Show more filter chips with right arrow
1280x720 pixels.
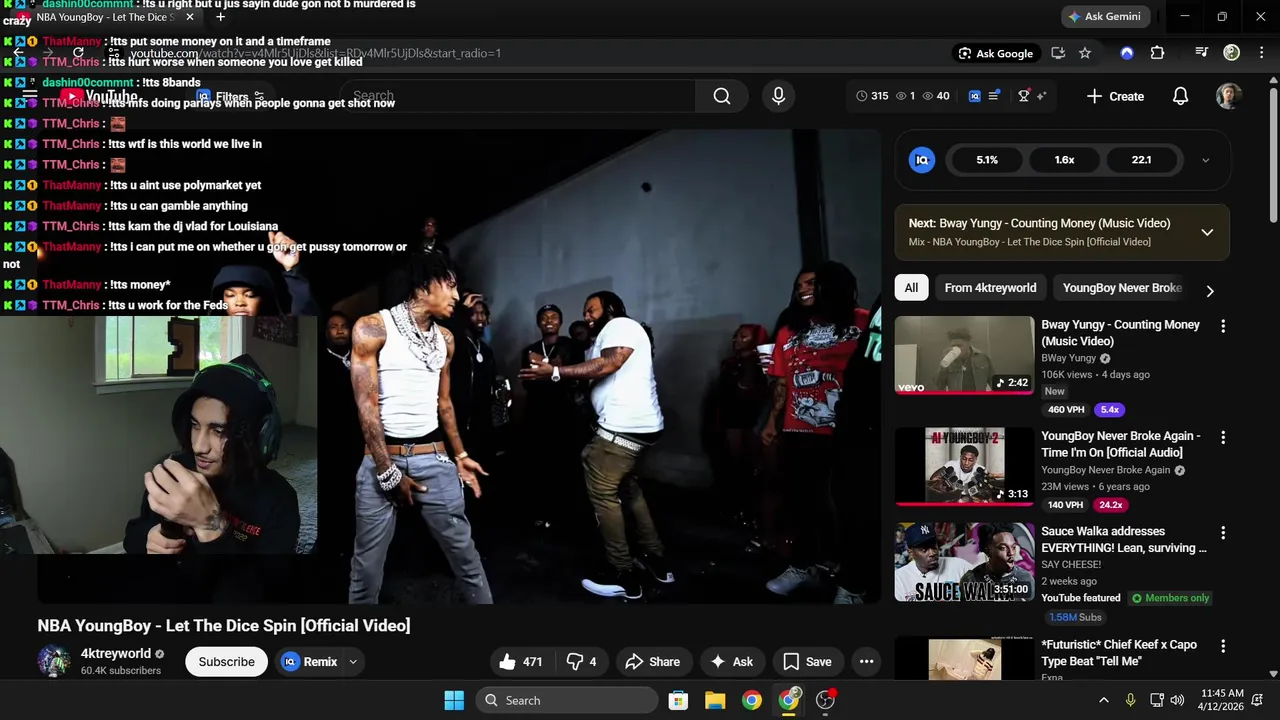click(1210, 290)
